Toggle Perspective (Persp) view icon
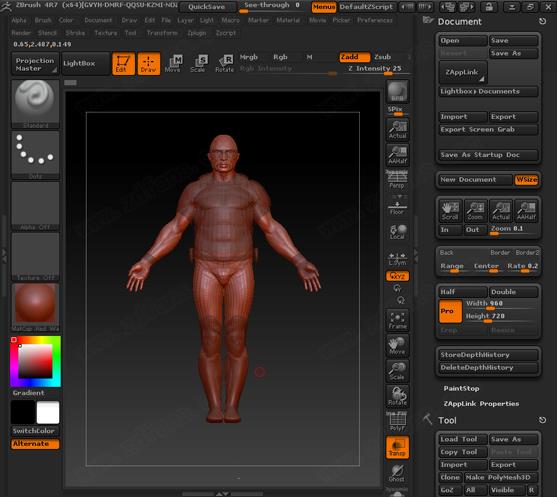 coord(397,180)
